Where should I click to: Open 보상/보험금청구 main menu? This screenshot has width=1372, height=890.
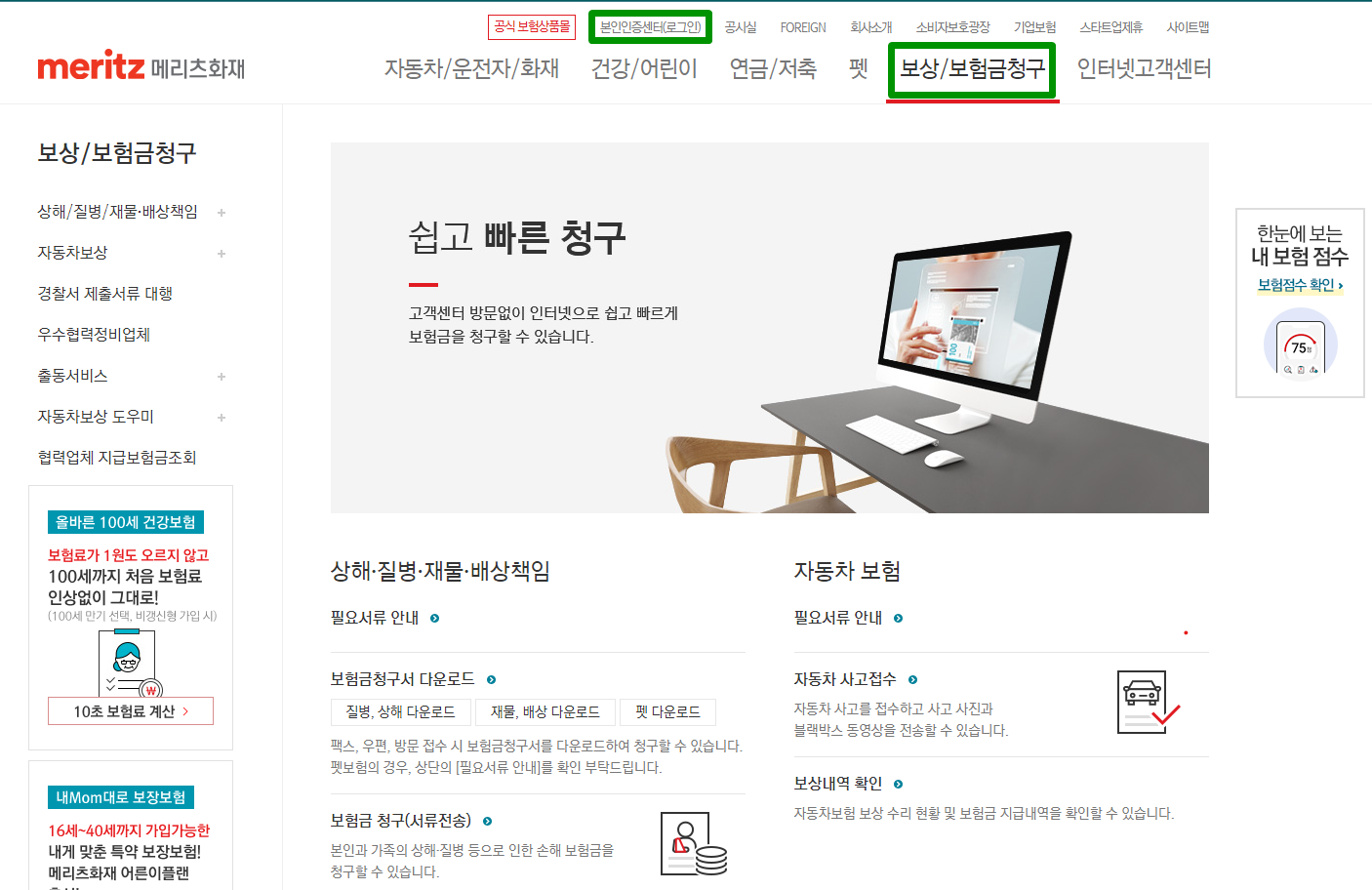pos(972,68)
